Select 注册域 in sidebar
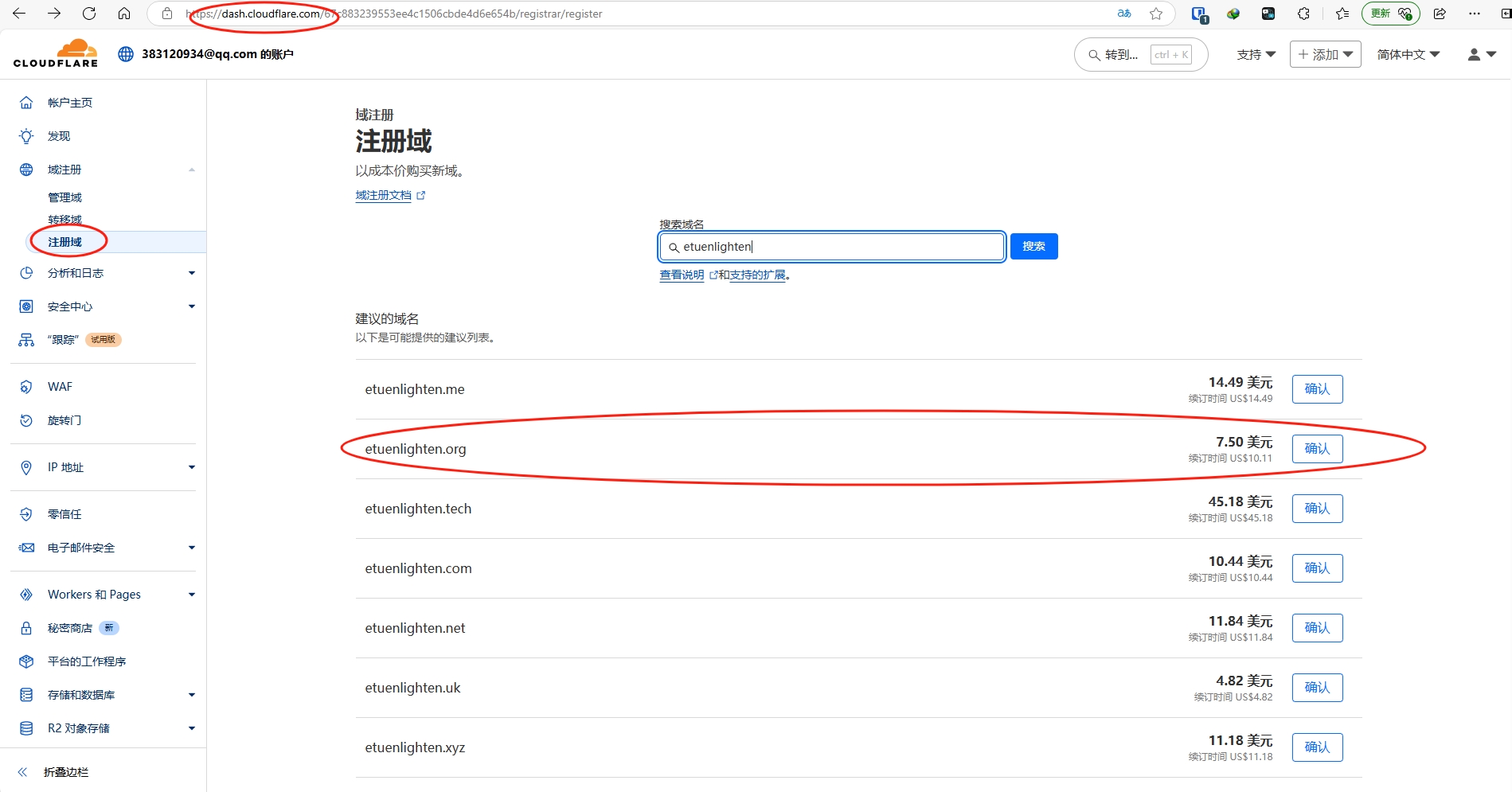1512x792 pixels. (64, 242)
